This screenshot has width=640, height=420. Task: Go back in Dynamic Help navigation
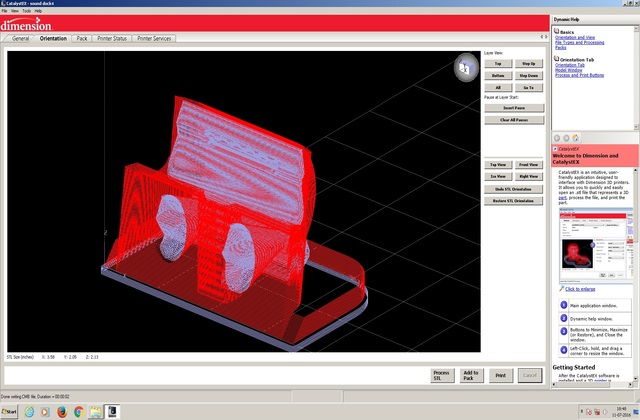click(x=557, y=138)
